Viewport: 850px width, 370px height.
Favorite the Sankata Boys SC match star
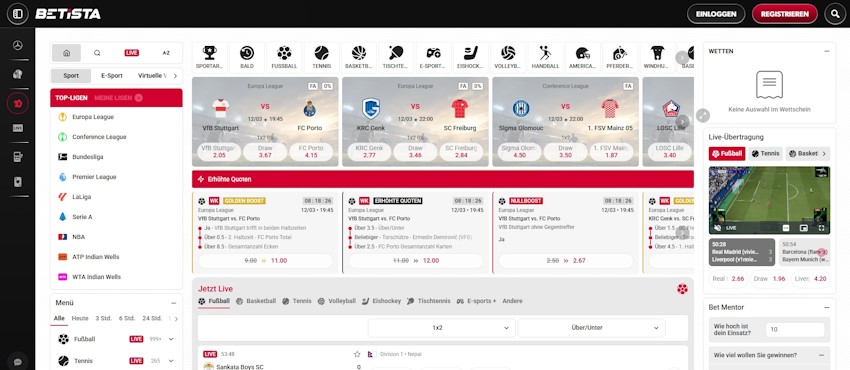357,354
